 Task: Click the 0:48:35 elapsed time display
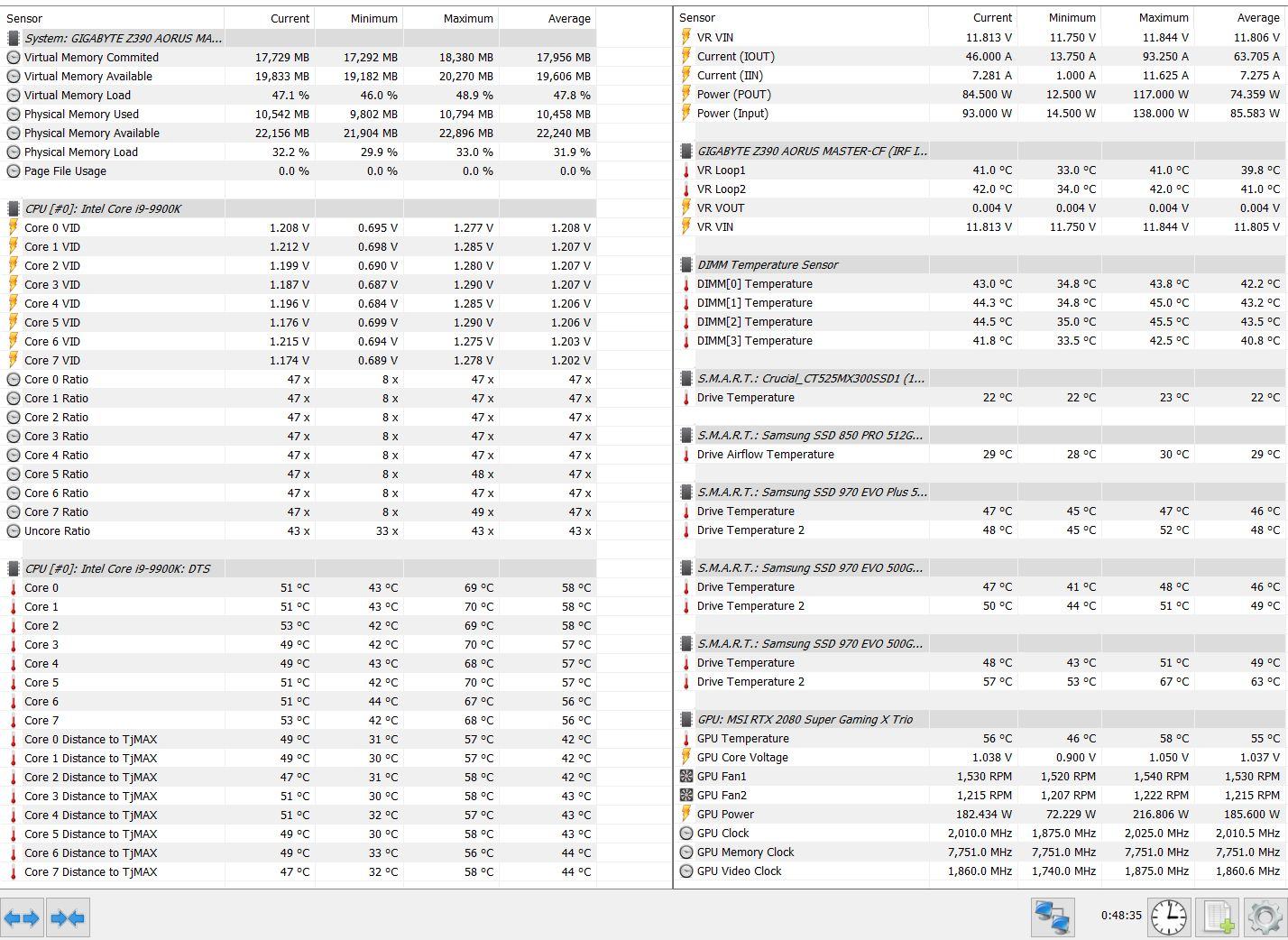tap(1121, 915)
